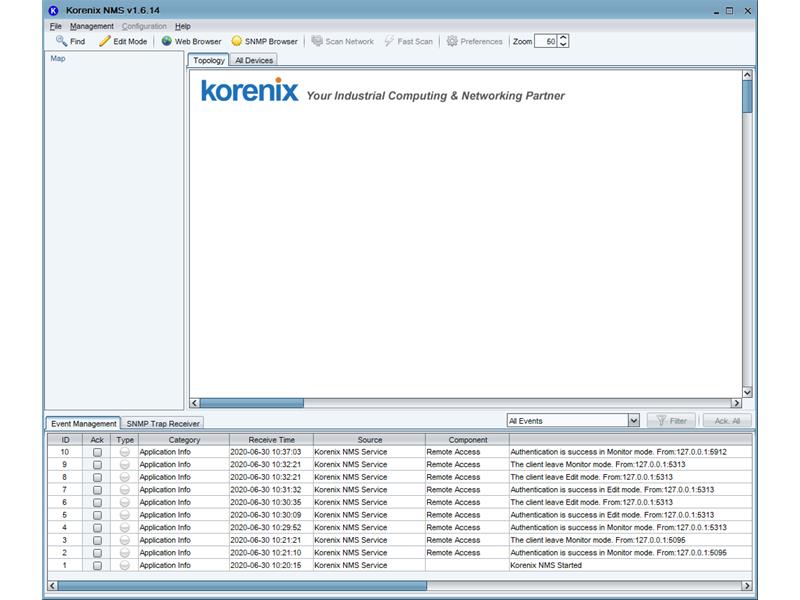This screenshot has height=600, width=800.
Task: Switch to the Topology tab
Action: coord(208,60)
